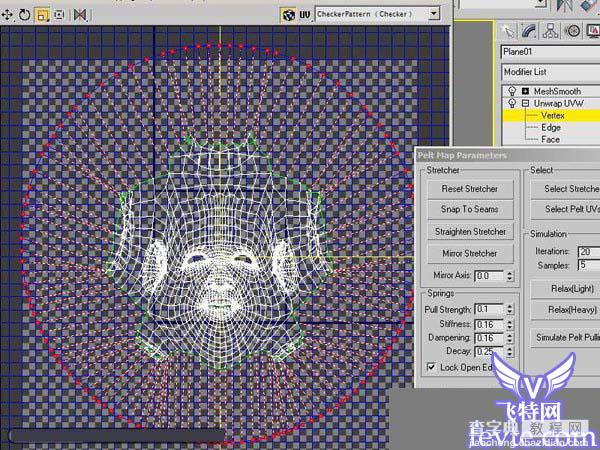
Task: Click the Mirror Axis value field
Action: pyautogui.click(x=489, y=276)
